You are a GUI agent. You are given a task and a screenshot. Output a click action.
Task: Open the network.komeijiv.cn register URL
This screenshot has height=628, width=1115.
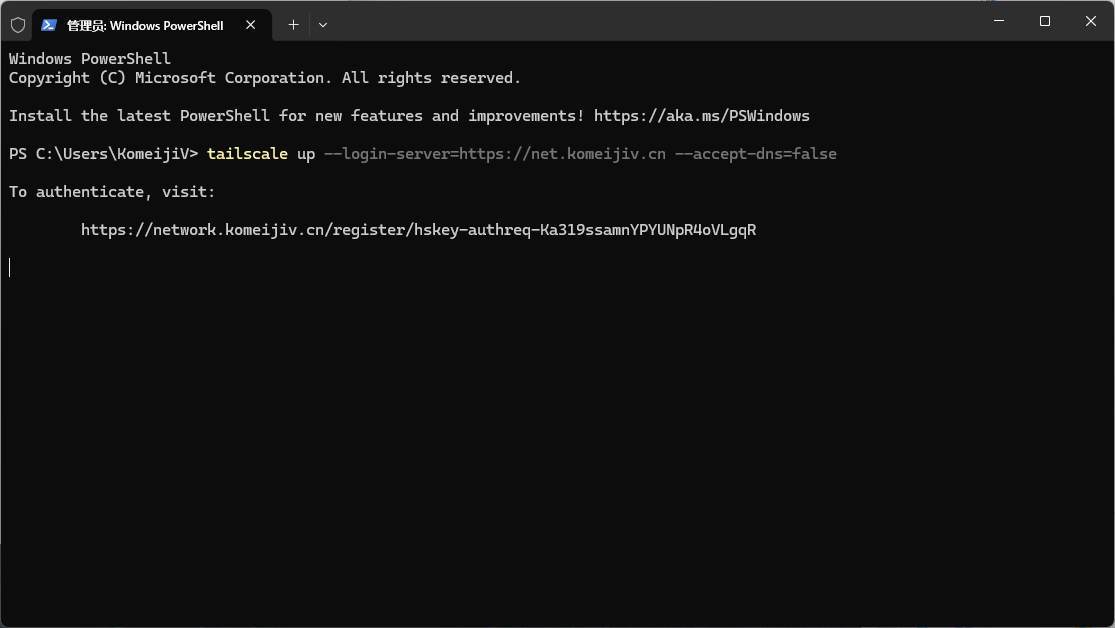click(418, 230)
